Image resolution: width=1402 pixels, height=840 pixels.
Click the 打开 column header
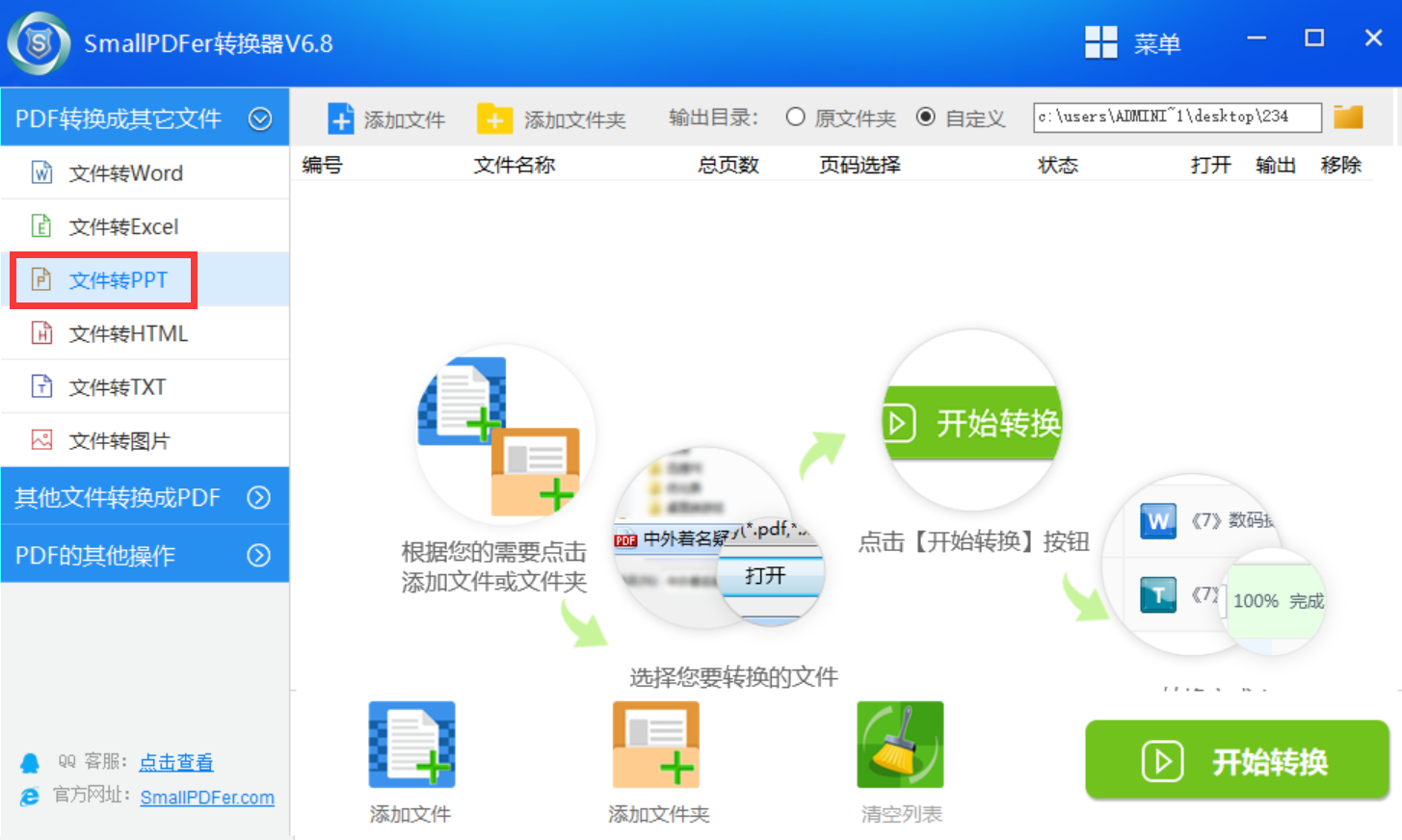point(1211,165)
